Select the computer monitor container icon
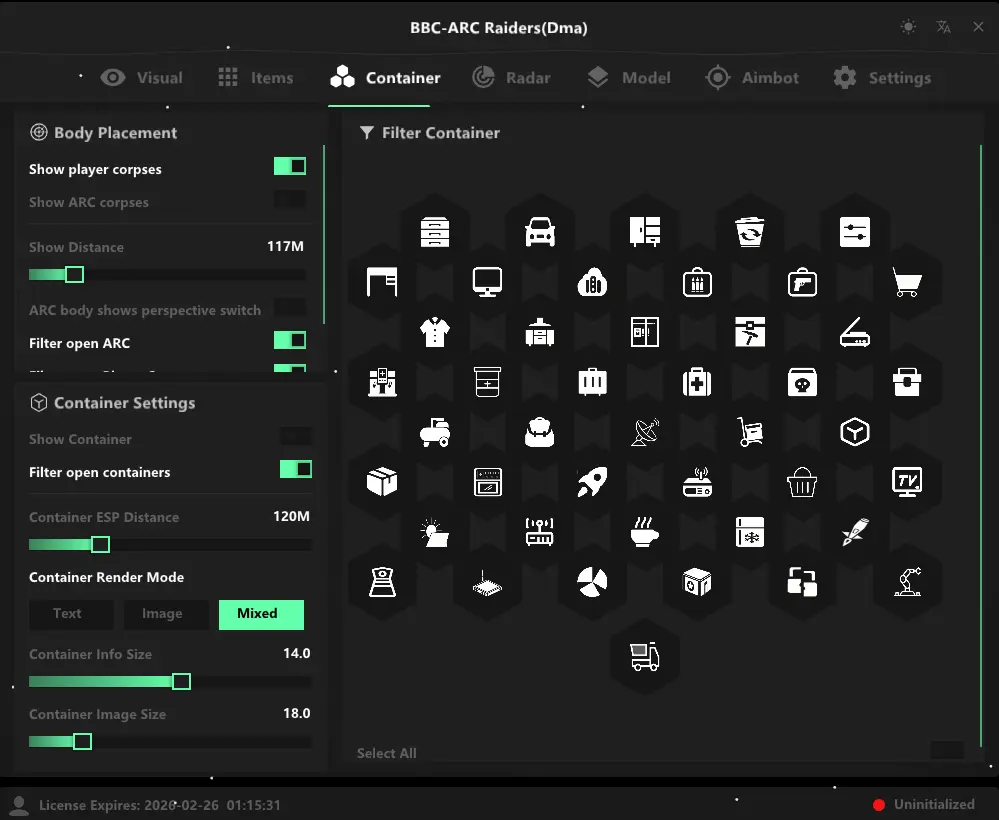The height and width of the screenshot is (820, 999). (x=487, y=283)
